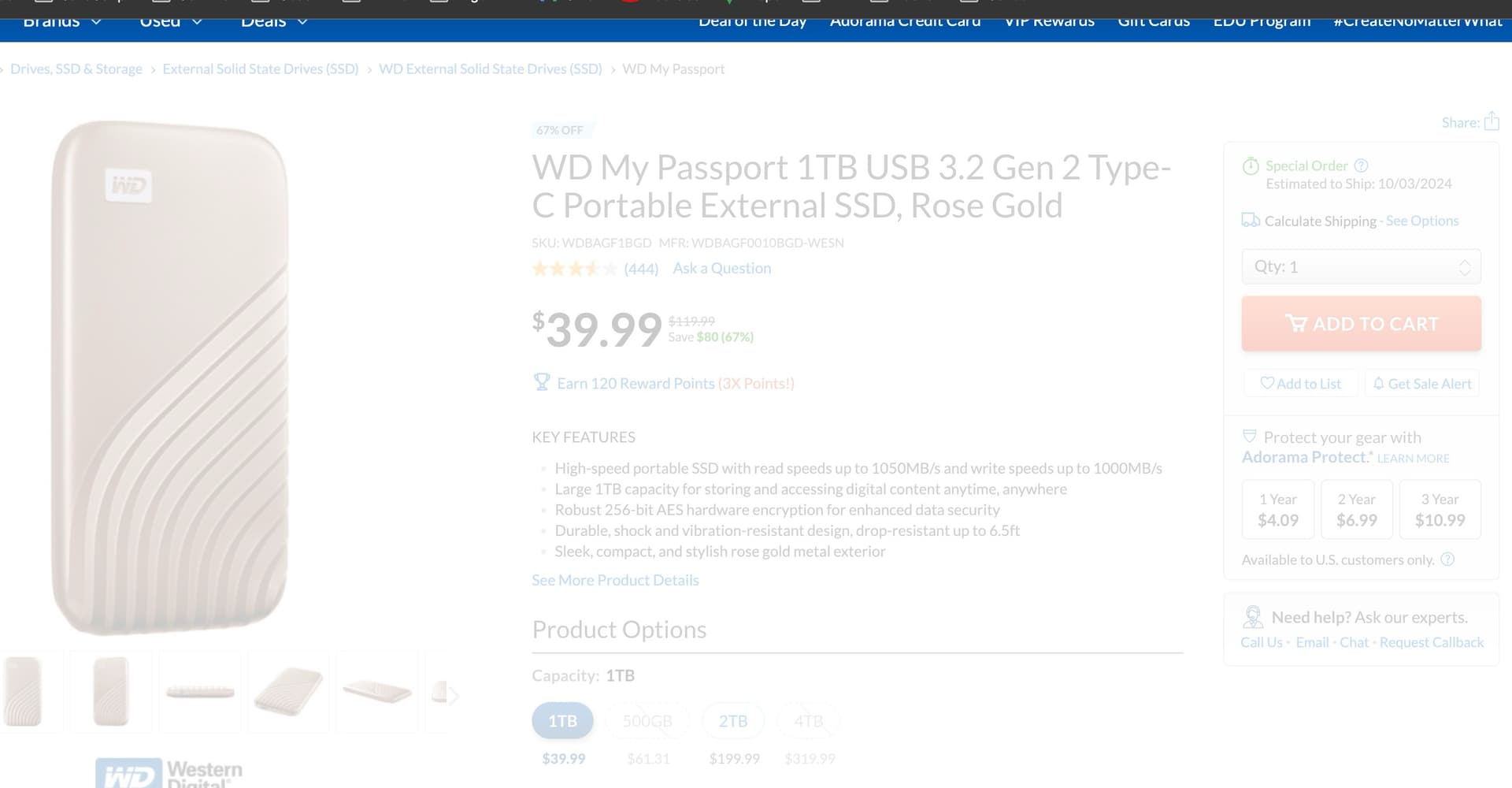Choose the 3 Year protection plan

click(1440, 510)
